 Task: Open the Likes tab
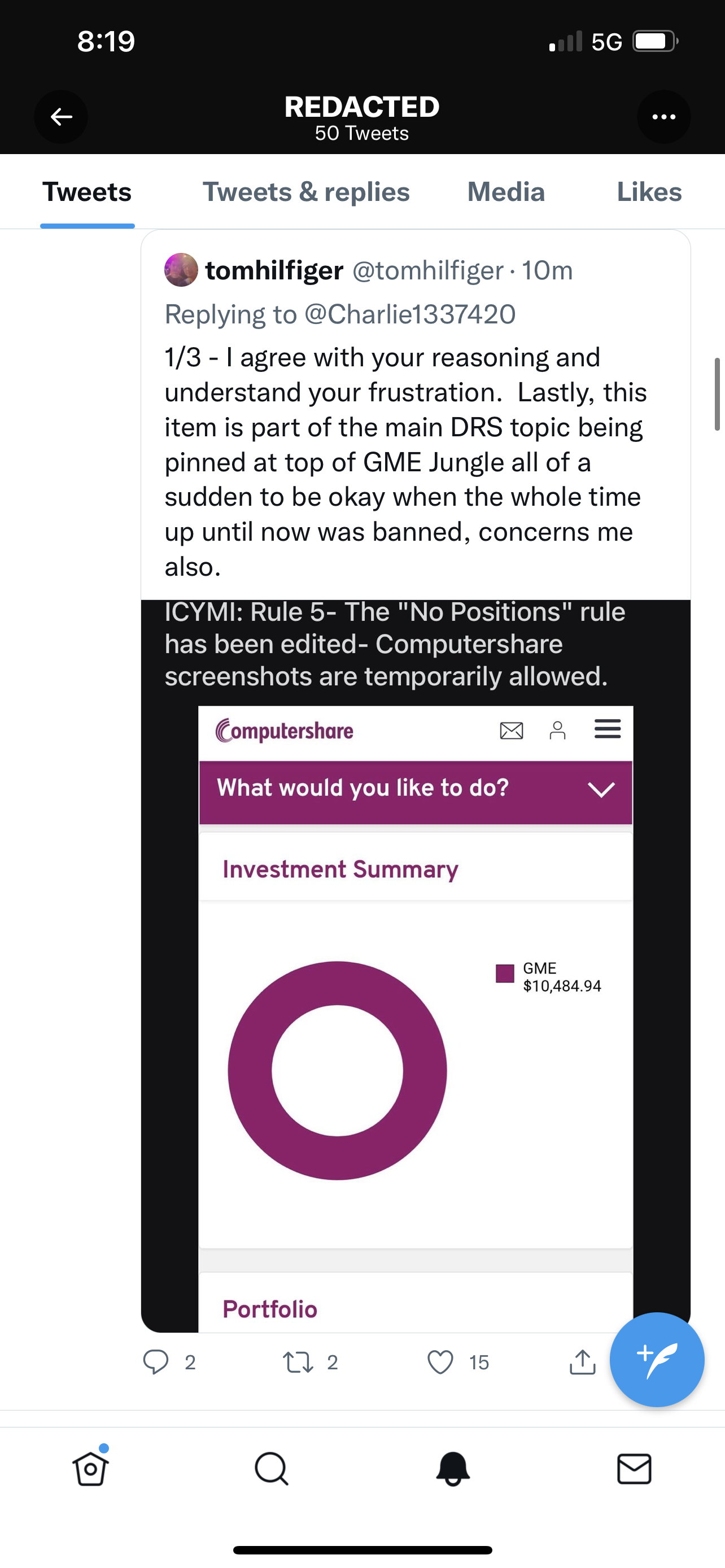[649, 192]
